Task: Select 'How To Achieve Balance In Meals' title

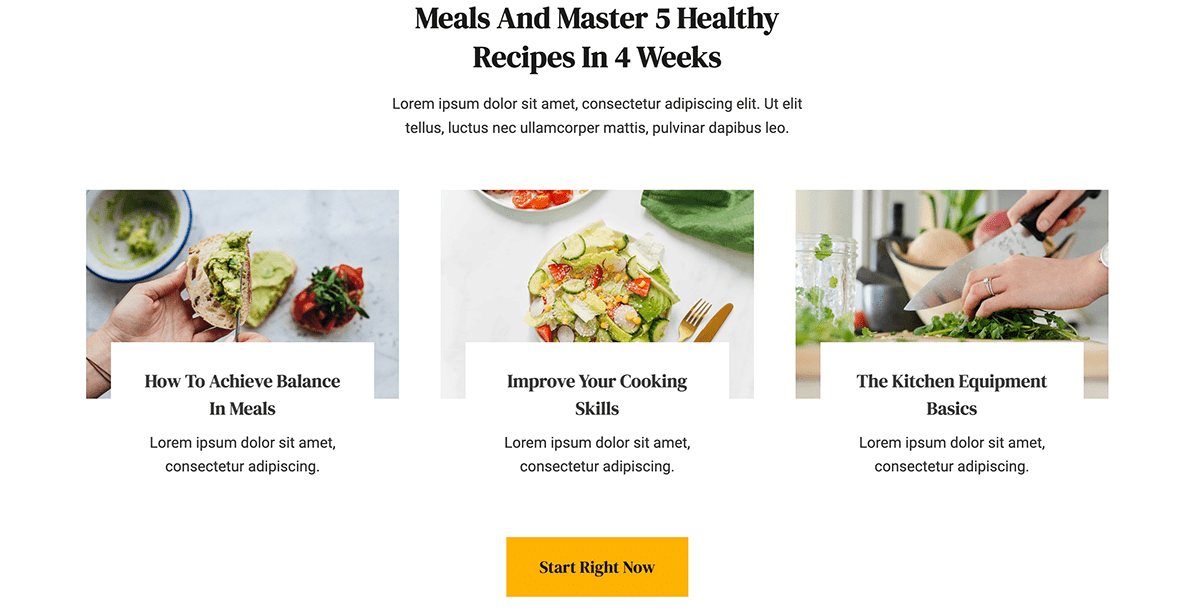Action: (x=242, y=395)
